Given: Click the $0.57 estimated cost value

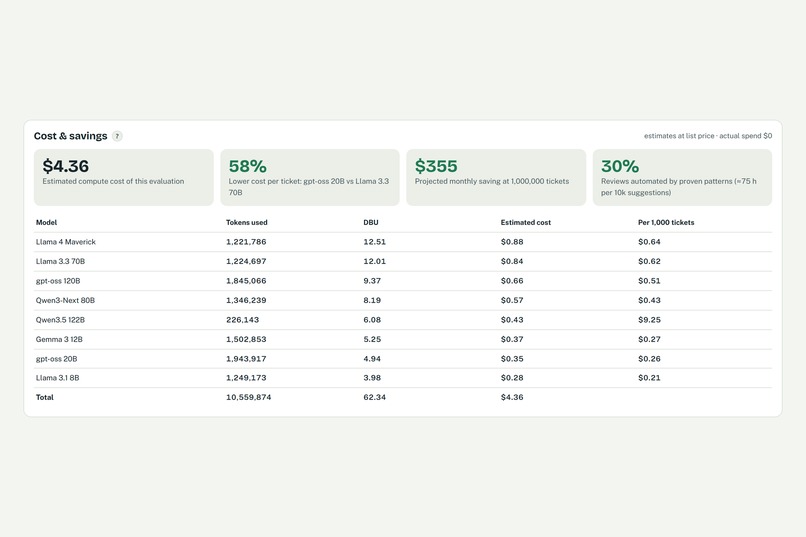Looking at the screenshot, I should pyautogui.click(x=512, y=301).
